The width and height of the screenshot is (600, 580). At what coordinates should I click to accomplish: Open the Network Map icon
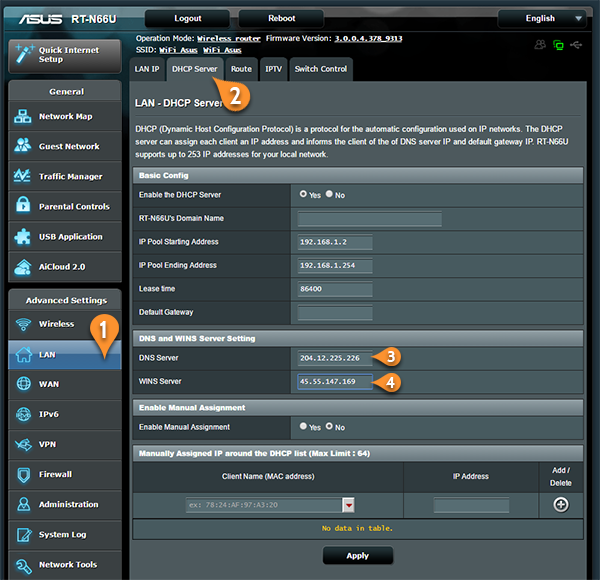(23, 116)
